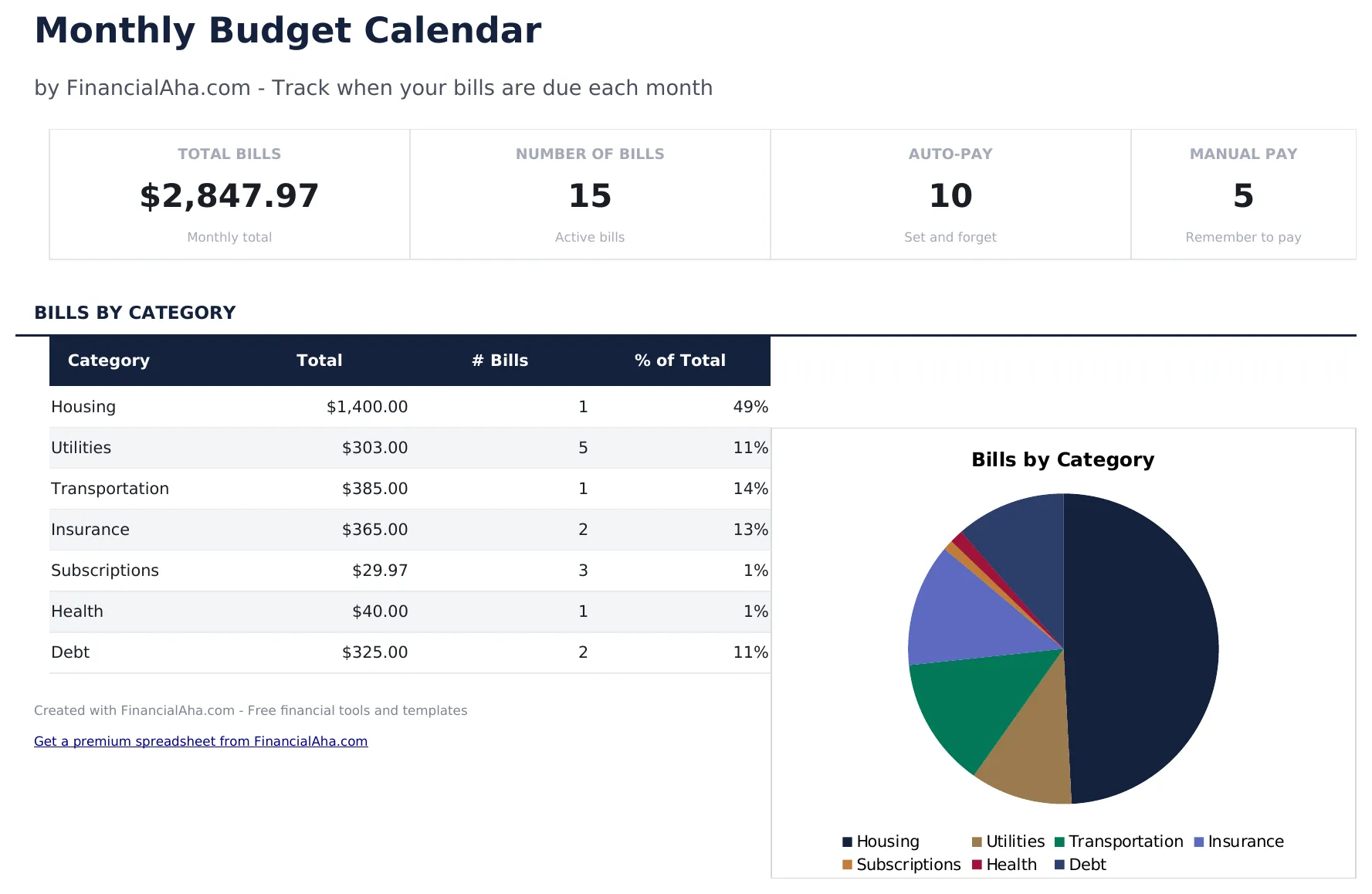The width and height of the screenshot is (1372, 894).
Task: Select the Health legend entry
Action: 977,864
